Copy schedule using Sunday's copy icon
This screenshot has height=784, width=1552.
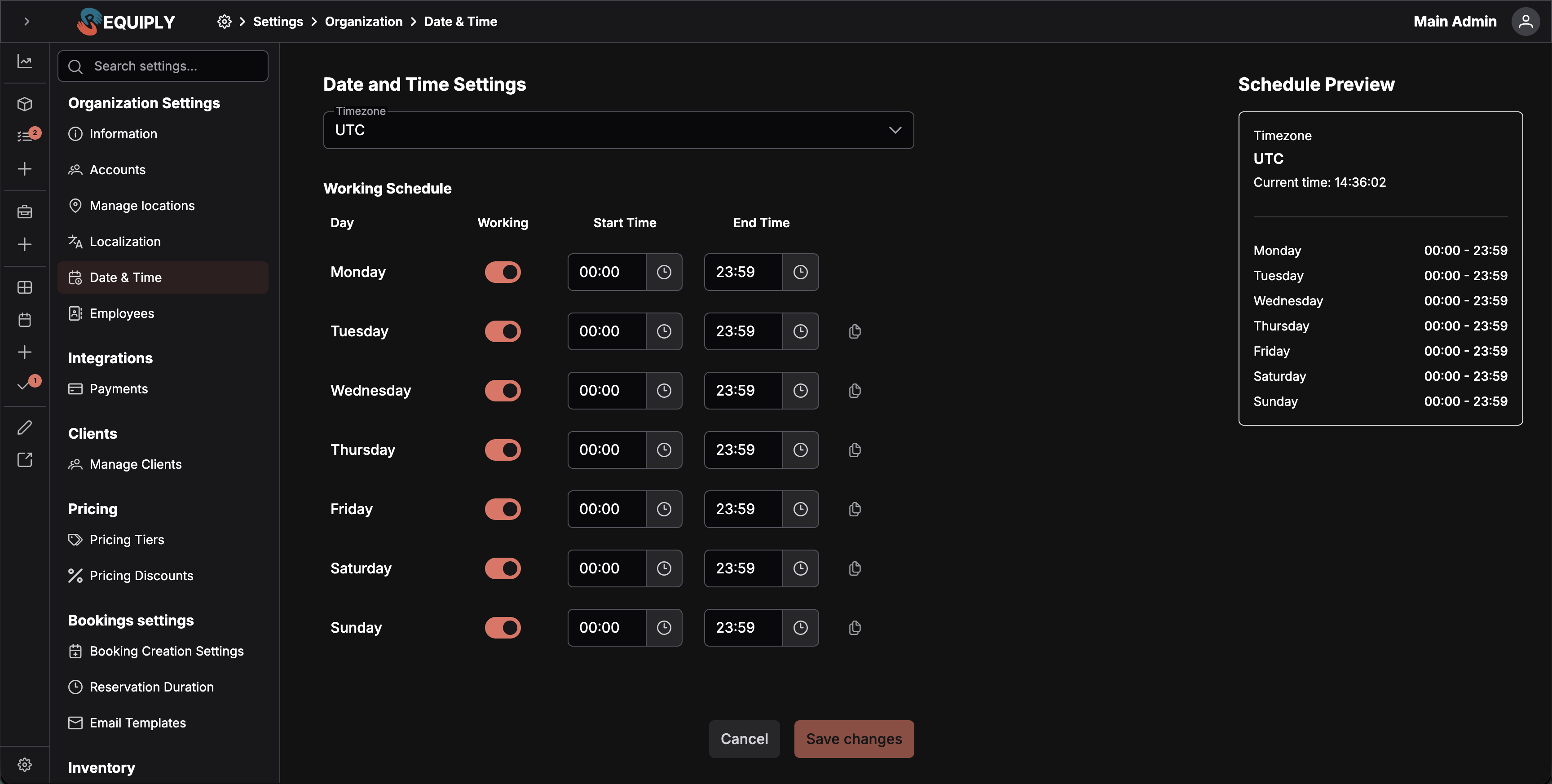tap(854, 628)
